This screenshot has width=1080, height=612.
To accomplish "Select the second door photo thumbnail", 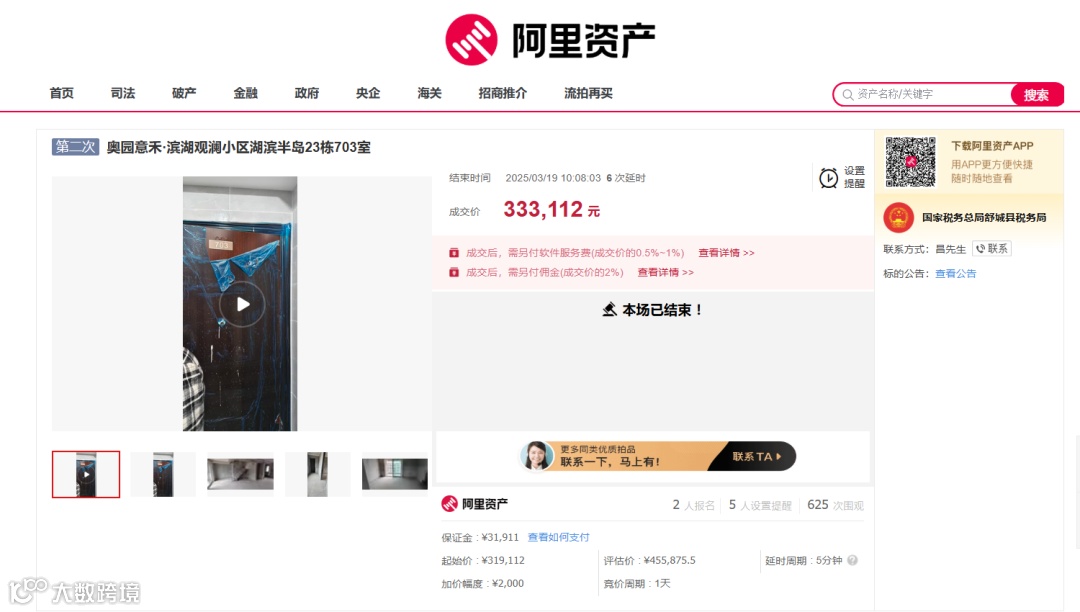I will pyautogui.click(x=163, y=474).
